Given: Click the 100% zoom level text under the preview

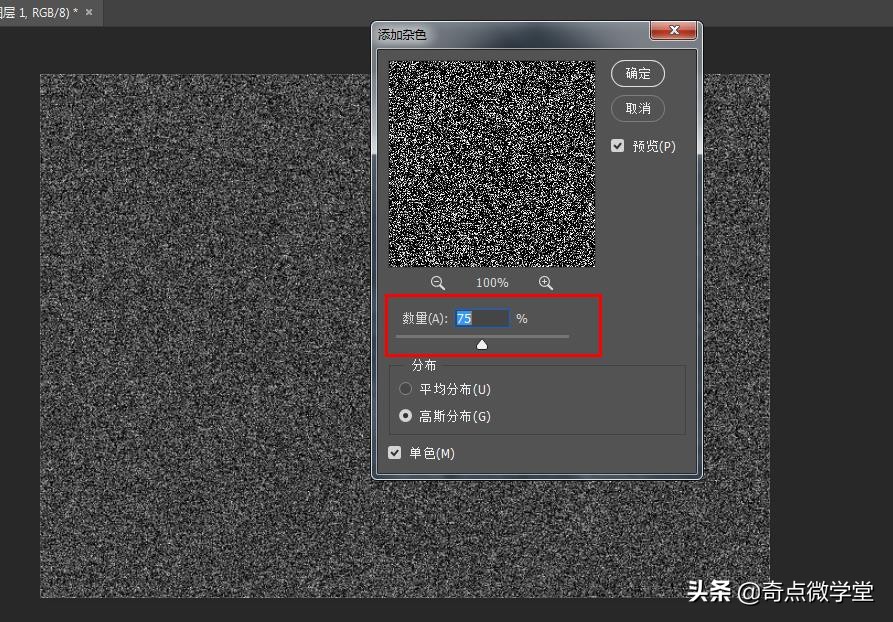Looking at the screenshot, I should point(491,283).
